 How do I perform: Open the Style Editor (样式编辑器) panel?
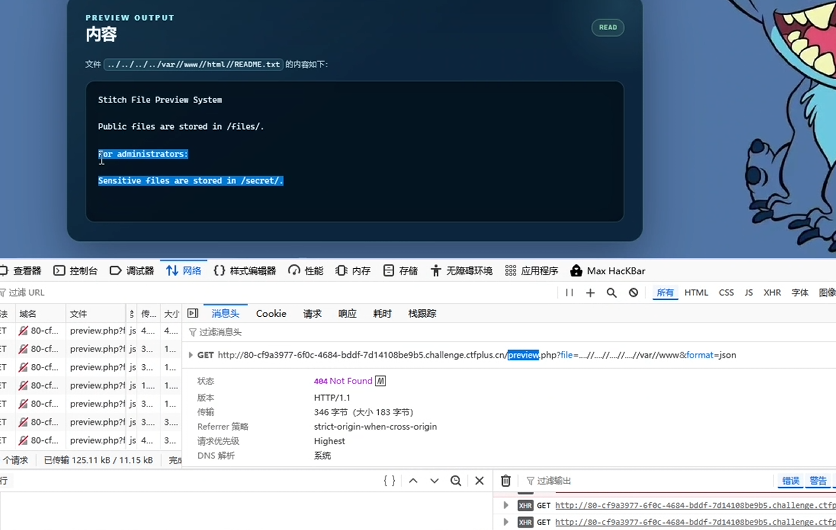(x=245, y=271)
